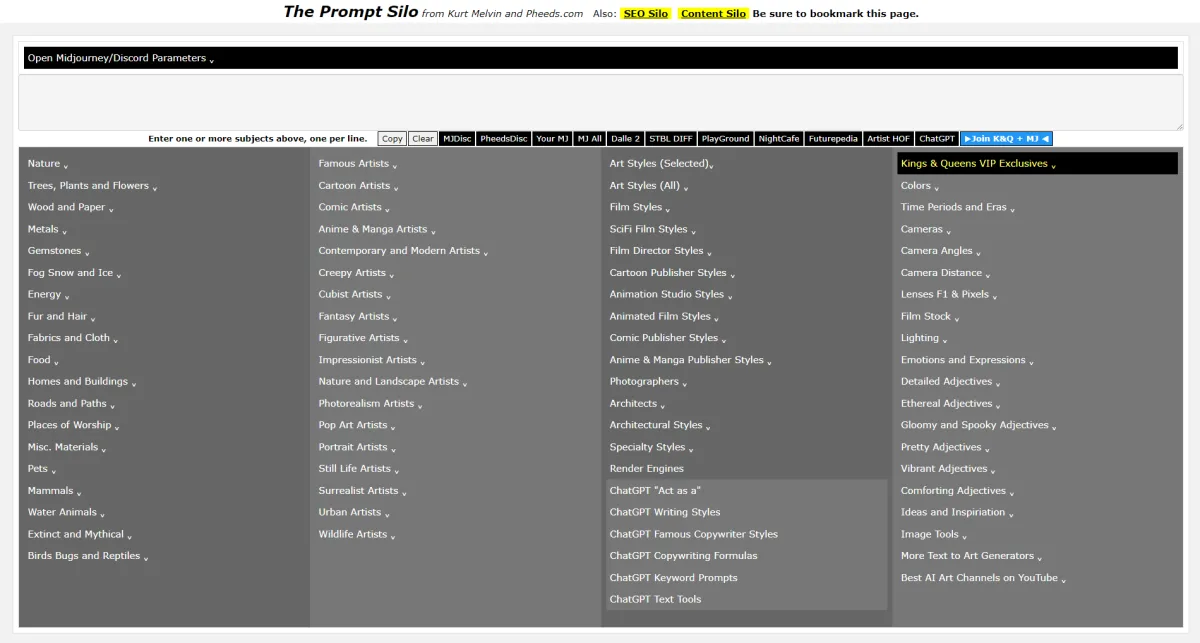Expand Birds Bugs and Reptiles

88,557
